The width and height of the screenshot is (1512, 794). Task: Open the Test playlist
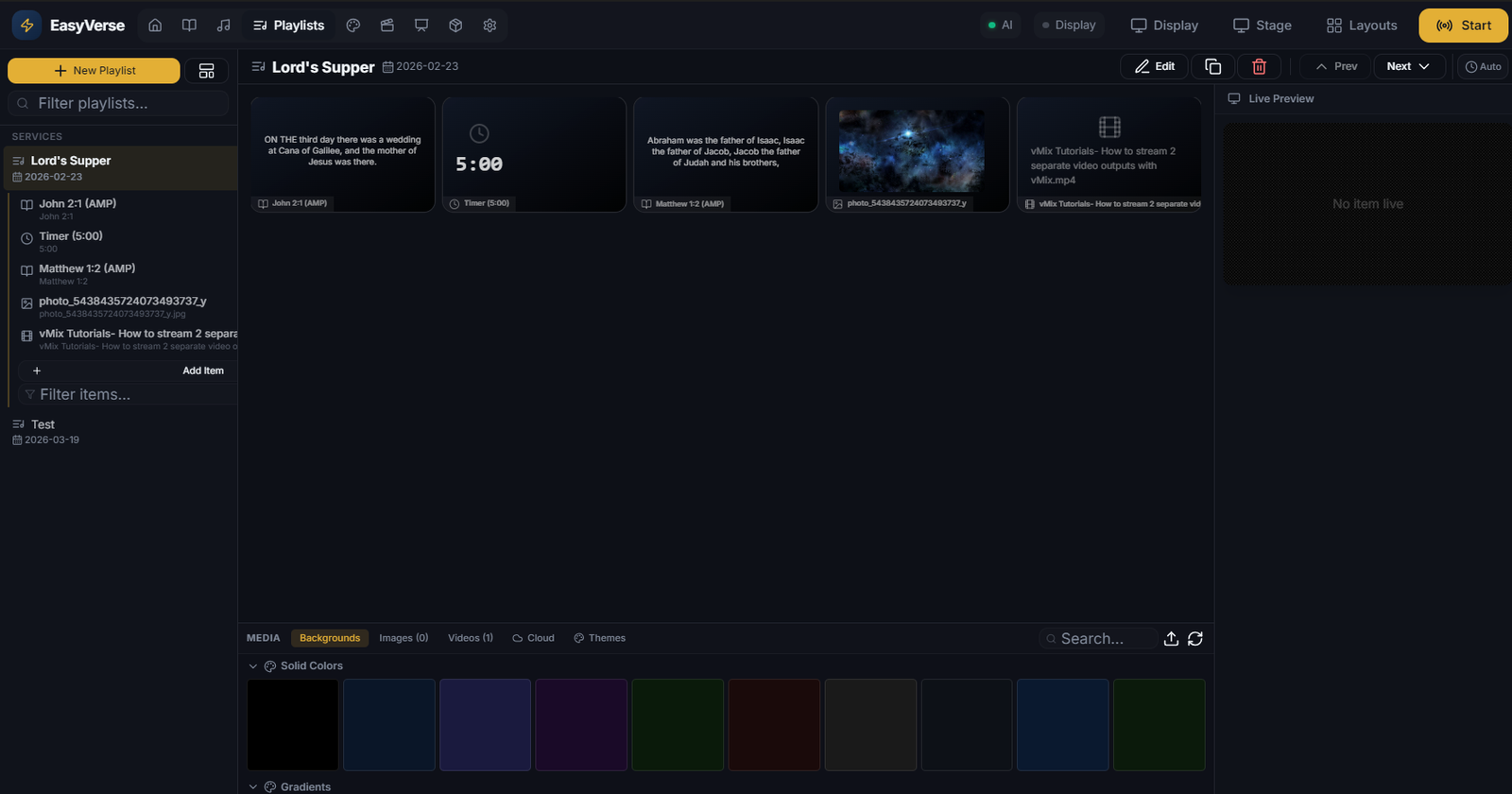(x=119, y=432)
